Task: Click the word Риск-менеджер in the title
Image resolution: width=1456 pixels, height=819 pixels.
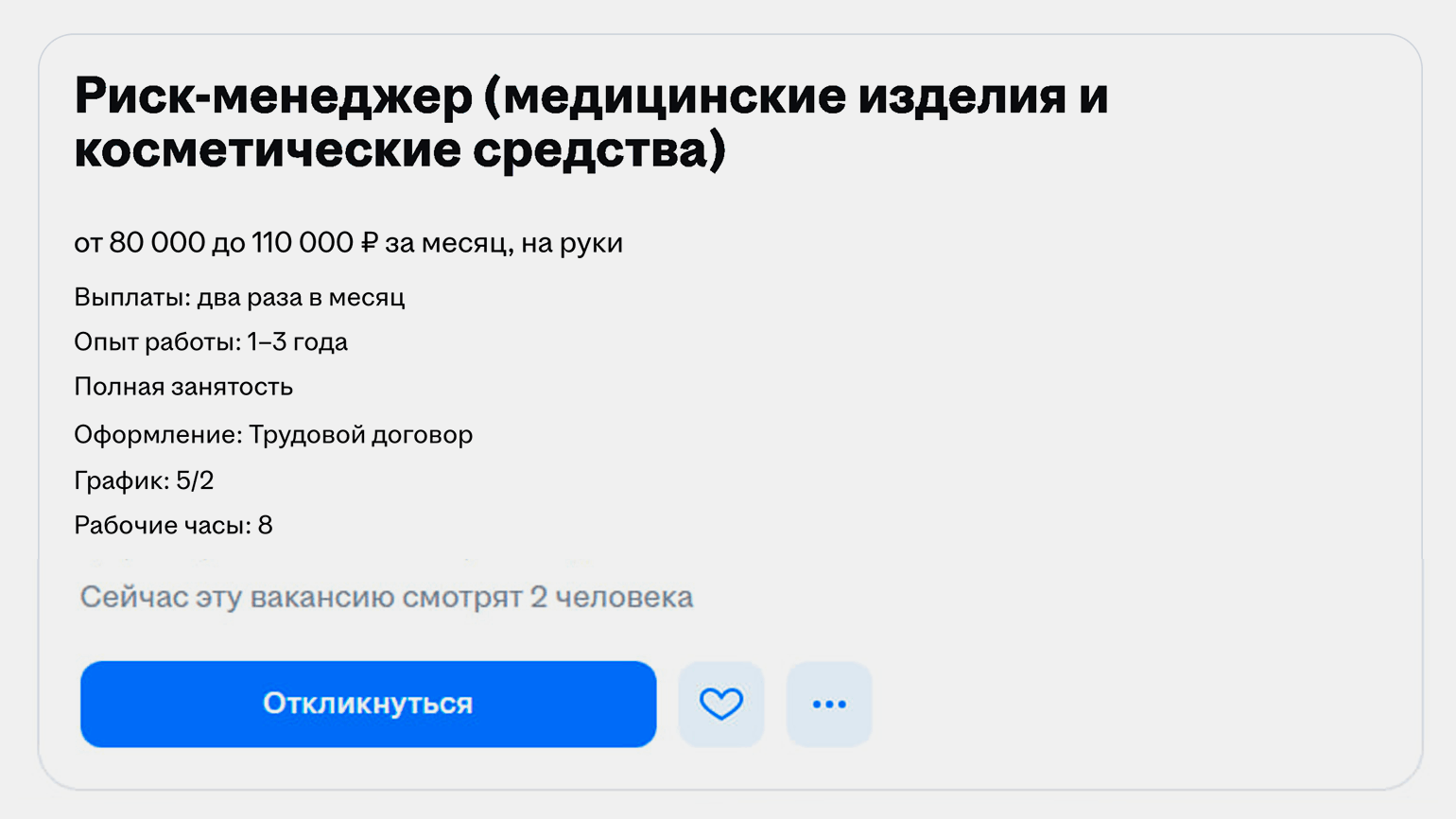Action: pos(273,96)
